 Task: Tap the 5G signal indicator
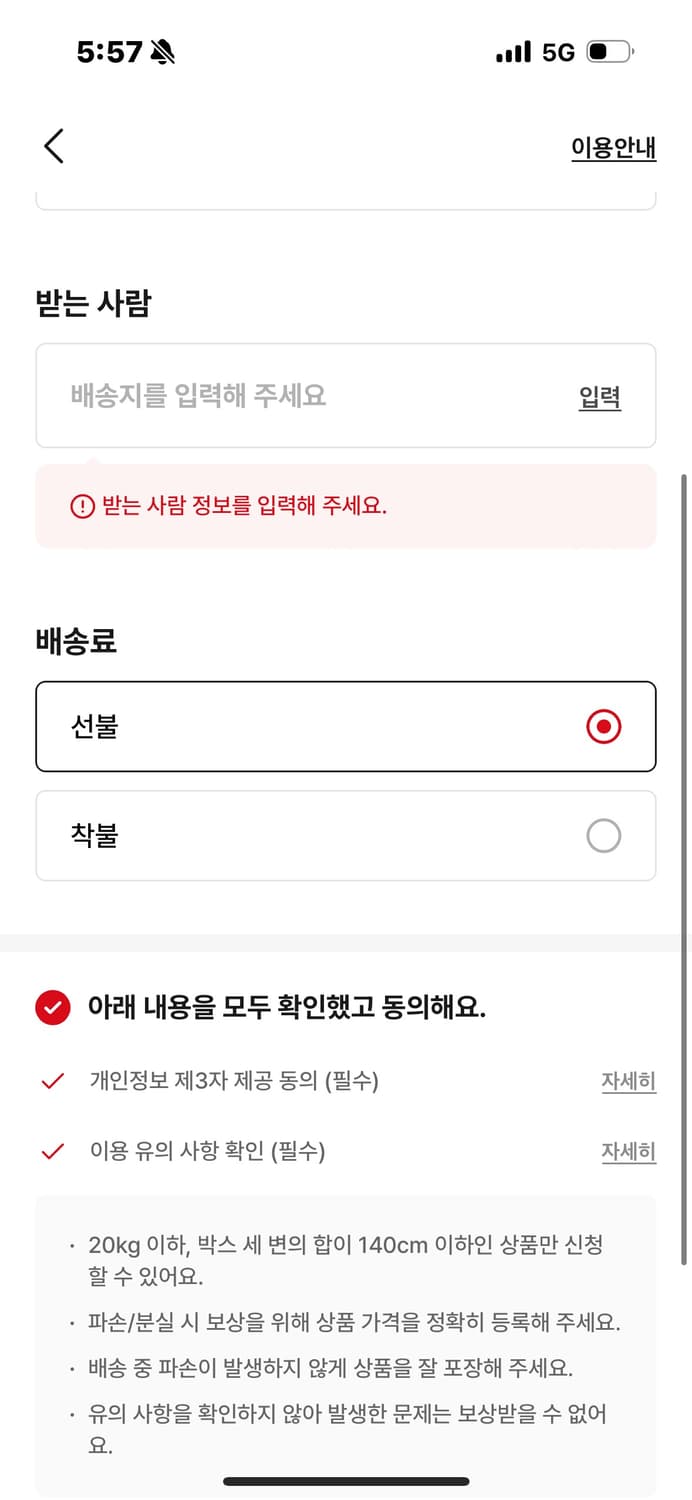coord(553,55)
